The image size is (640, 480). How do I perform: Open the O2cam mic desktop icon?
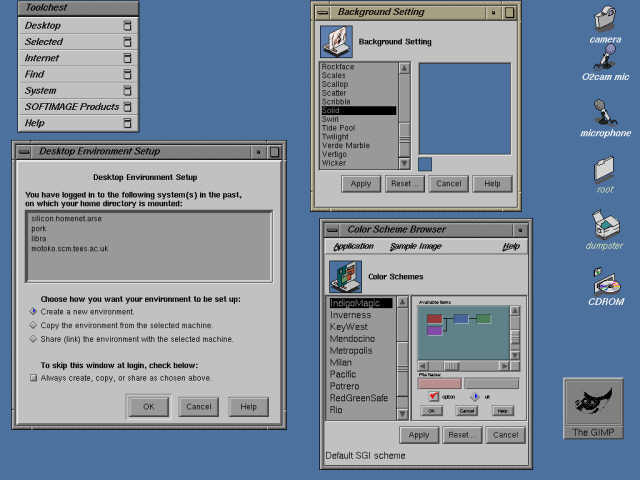point(605,57)
